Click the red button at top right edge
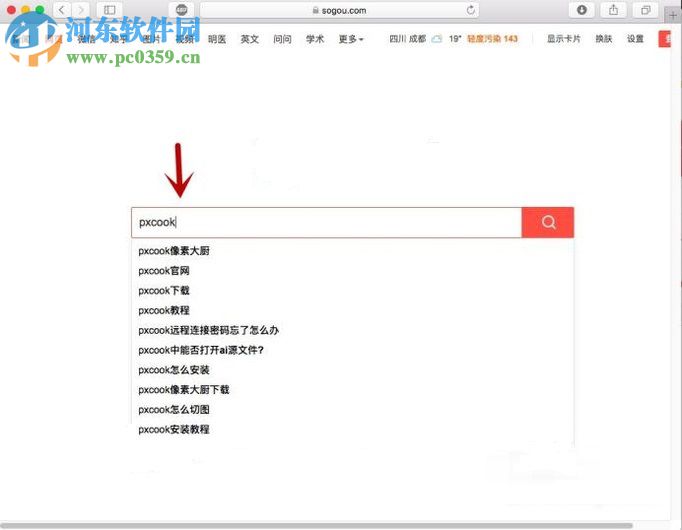Image resolution: width=682 pixels, height=530 pixels. [665, 39]
